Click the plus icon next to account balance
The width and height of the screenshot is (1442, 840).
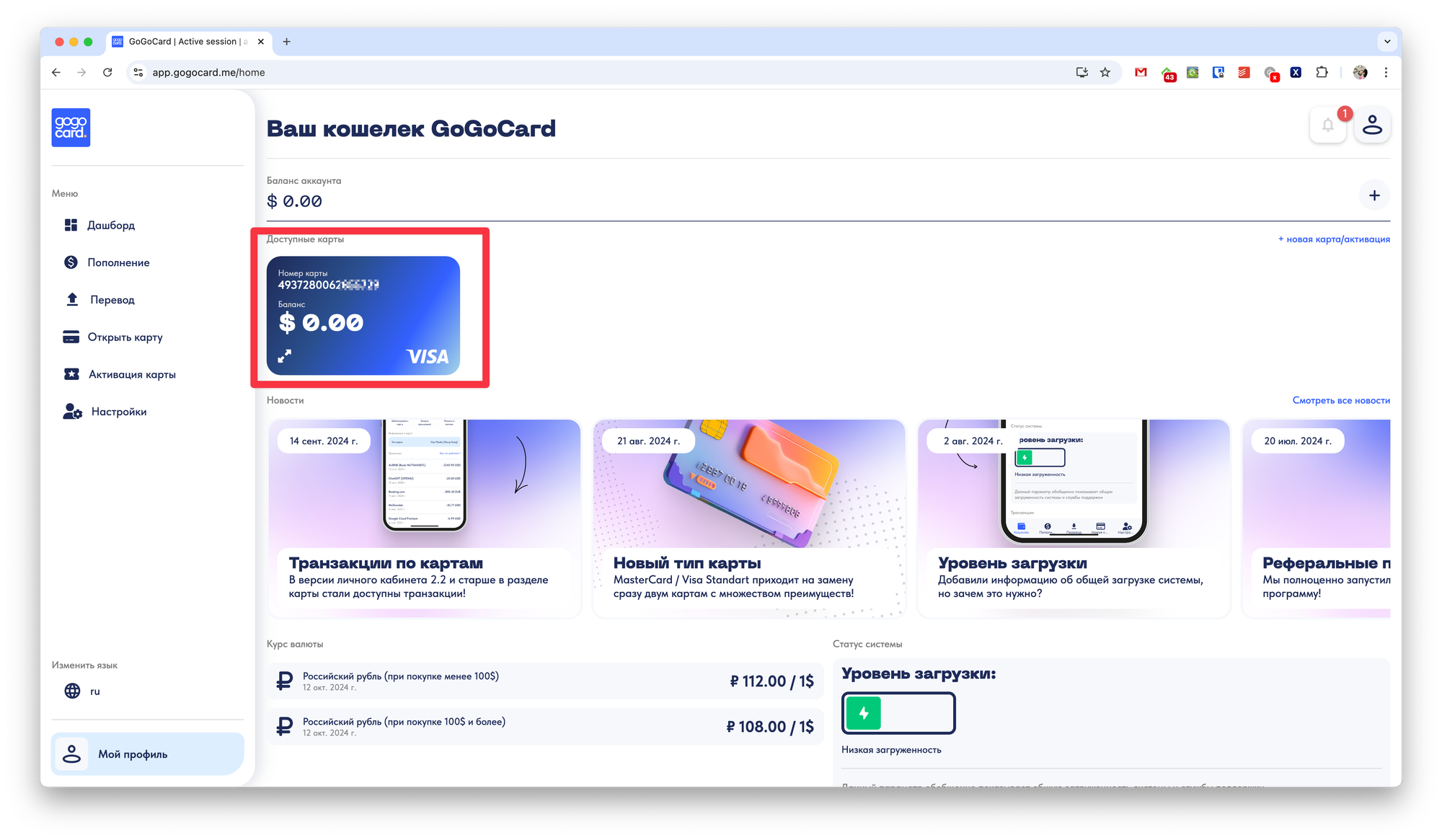coord(1374,195)
